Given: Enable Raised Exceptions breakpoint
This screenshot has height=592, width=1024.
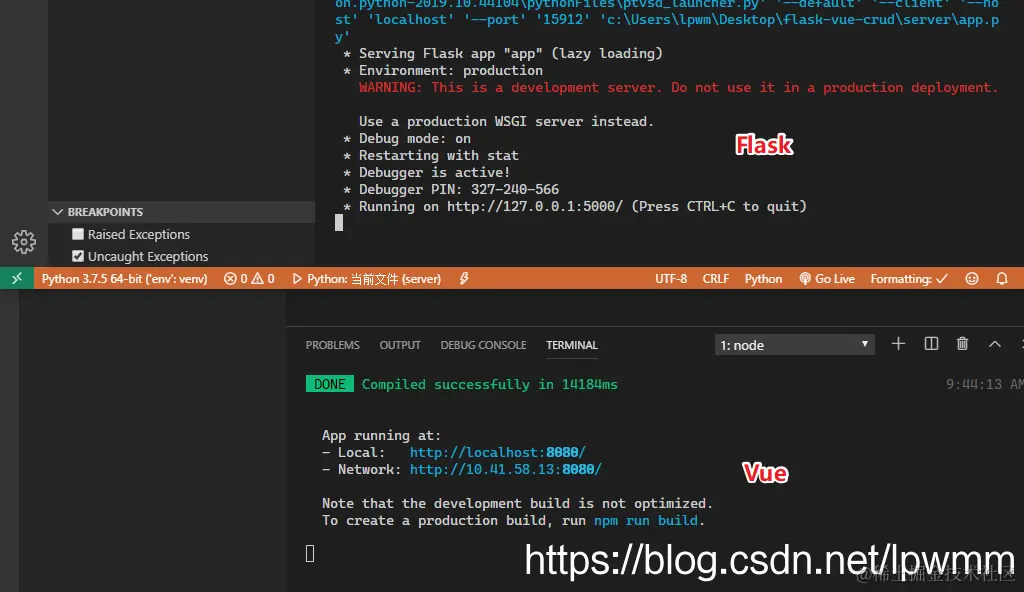Looking at the screenshot, I should (78, 234).
